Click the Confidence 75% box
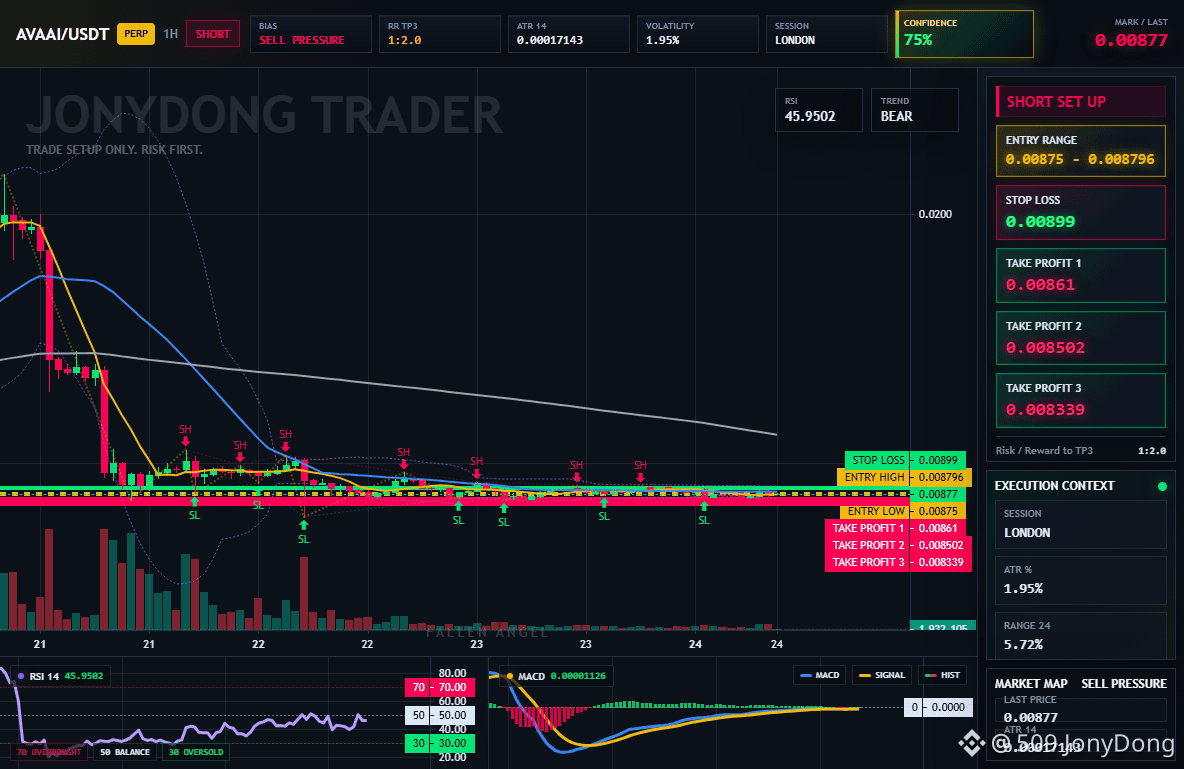Image resolution: width=1184 pixels, height=769 pixels. [x=964, y=34]
